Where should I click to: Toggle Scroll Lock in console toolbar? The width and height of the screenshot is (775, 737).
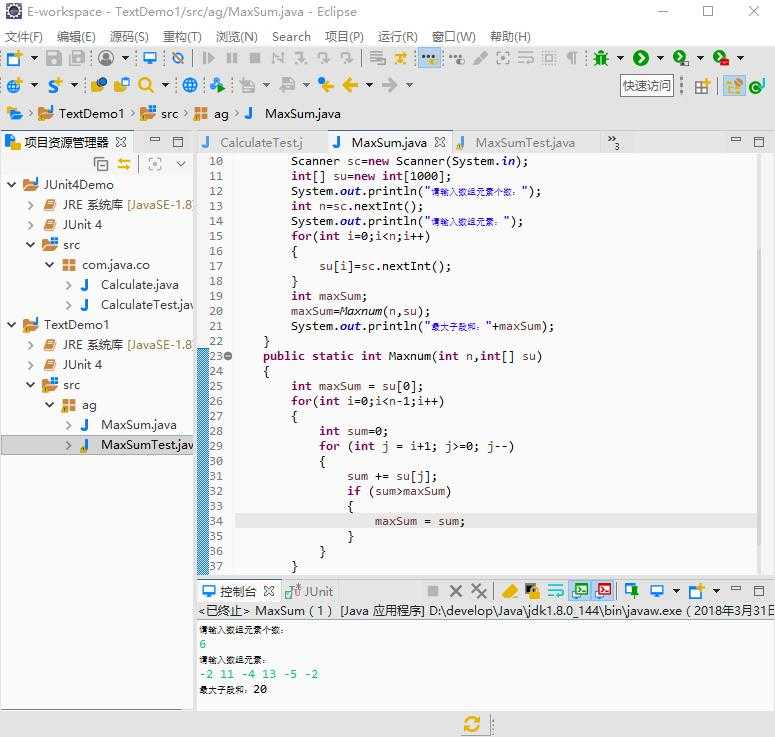coord(532,591)
